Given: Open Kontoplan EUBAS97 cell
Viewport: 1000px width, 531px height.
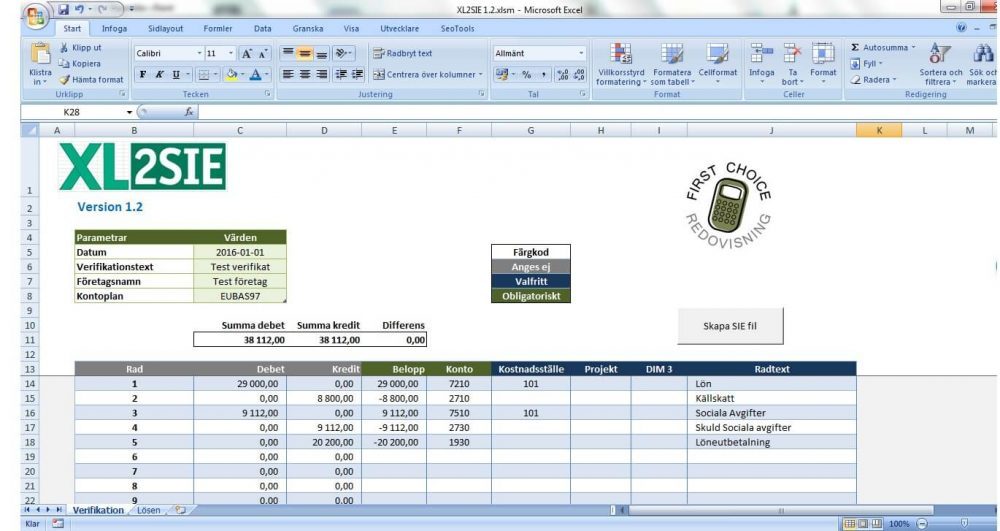Looking at the screenshot, I should [x=240, y=296].
